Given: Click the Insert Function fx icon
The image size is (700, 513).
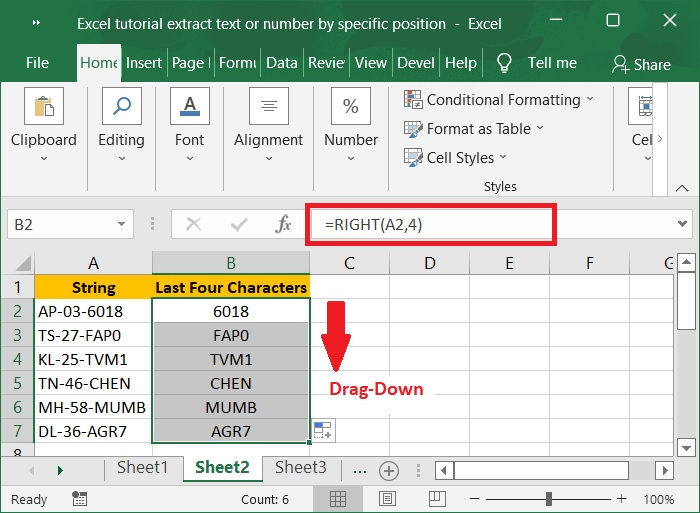Looking at the screenshot, I should [x=283, y=225].
